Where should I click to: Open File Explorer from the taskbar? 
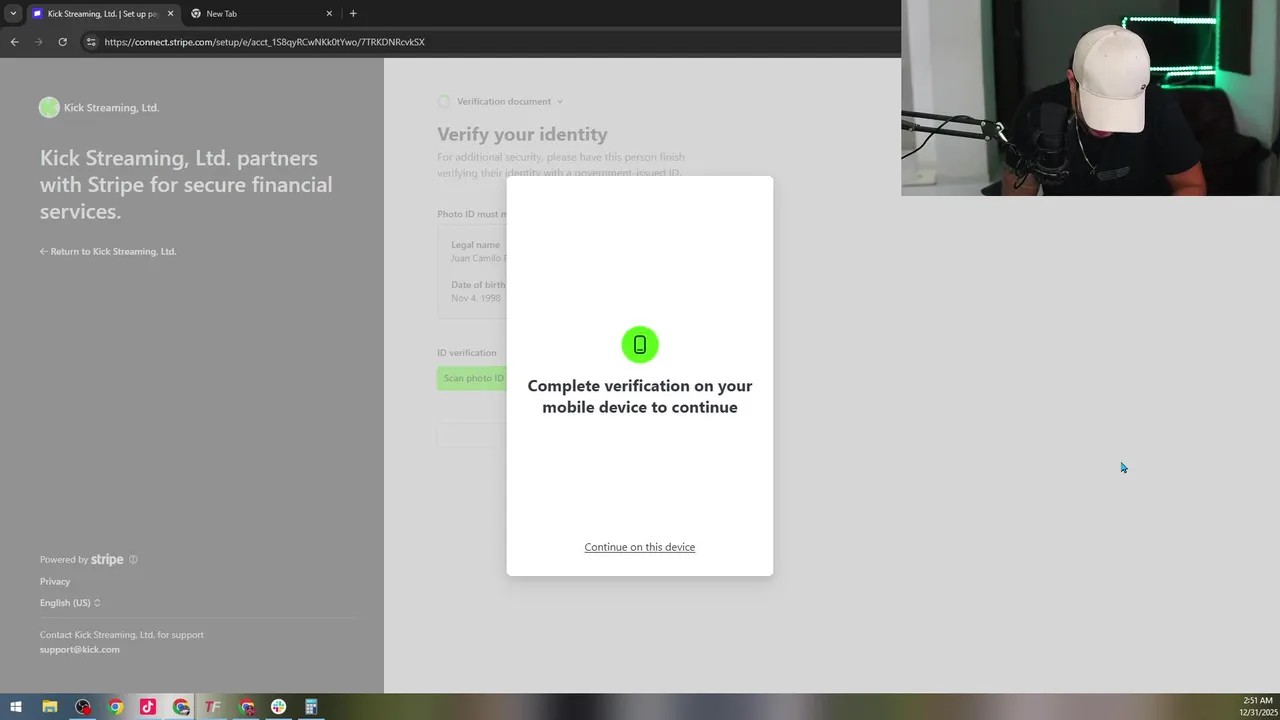pyautogui.click(x=50, y=707)
